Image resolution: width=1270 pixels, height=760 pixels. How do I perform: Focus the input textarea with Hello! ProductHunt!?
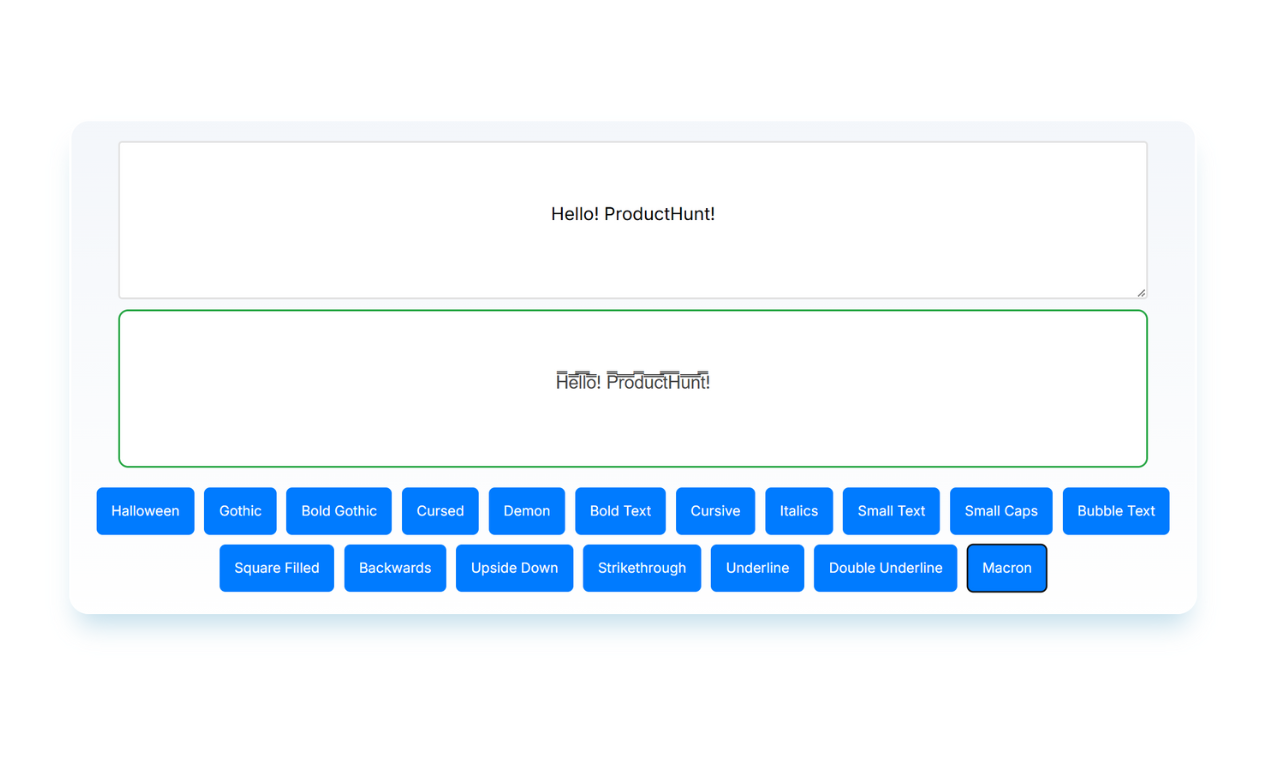633,220
